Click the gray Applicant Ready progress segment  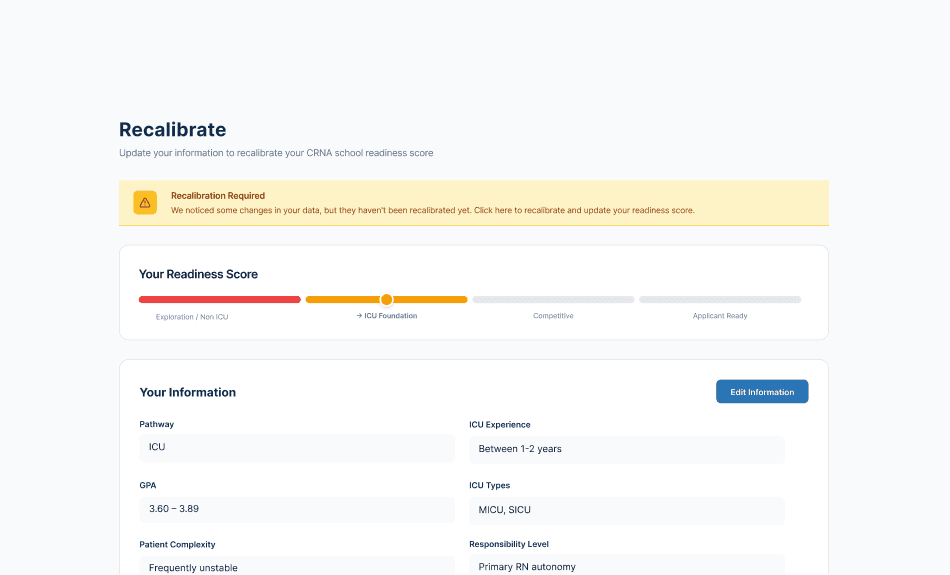click(720, 299)
